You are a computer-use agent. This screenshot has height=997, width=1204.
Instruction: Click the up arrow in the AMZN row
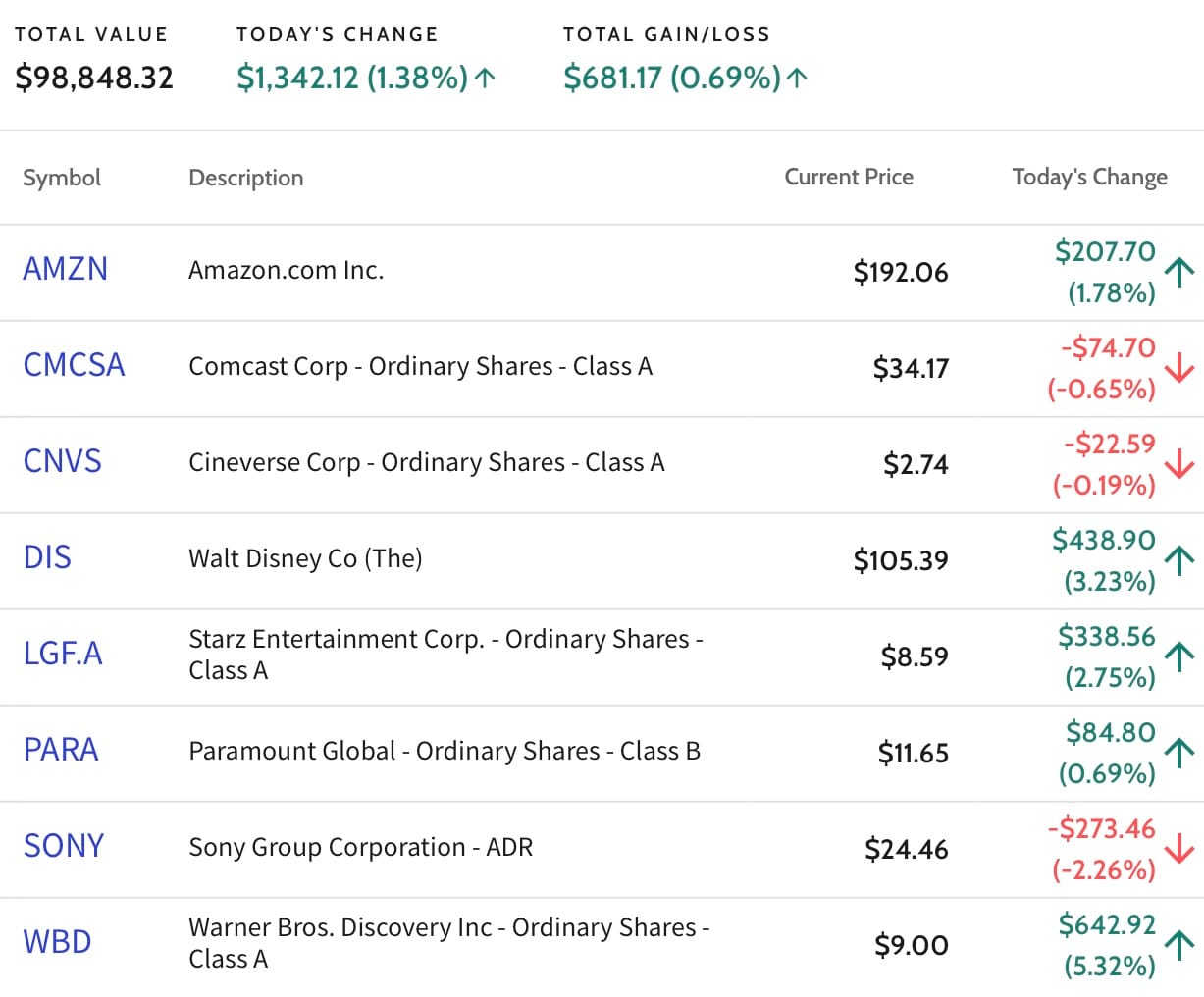click(x=1179, y=271)
